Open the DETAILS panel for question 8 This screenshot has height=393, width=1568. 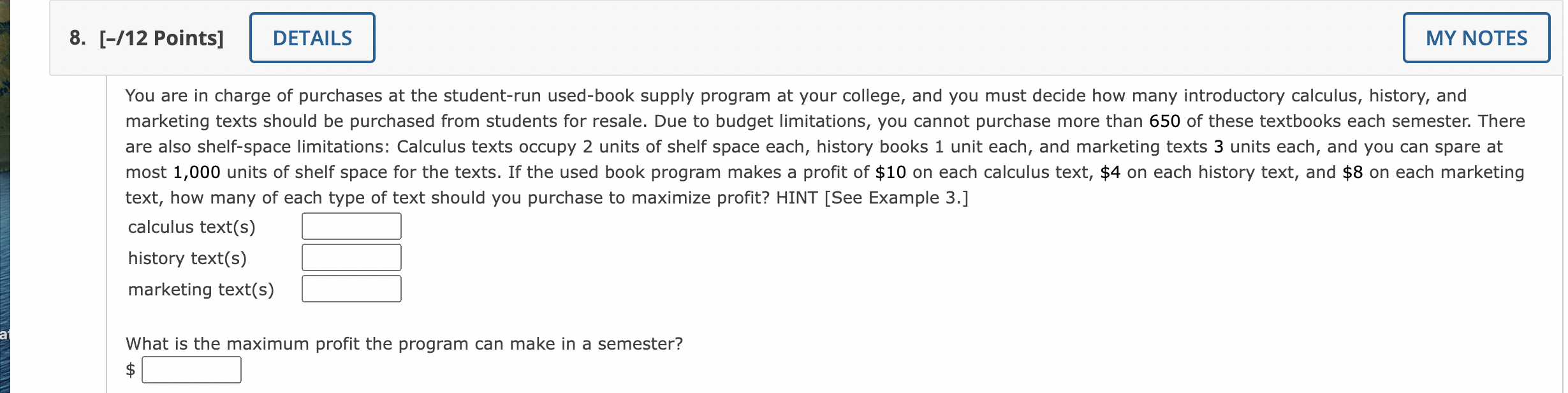click(x=312, y=37)
